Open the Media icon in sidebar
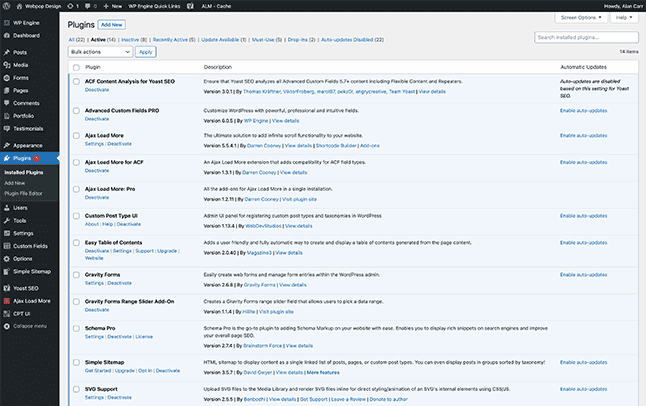The height and width of the screenshot is (406, 646). tap(7, 65)
